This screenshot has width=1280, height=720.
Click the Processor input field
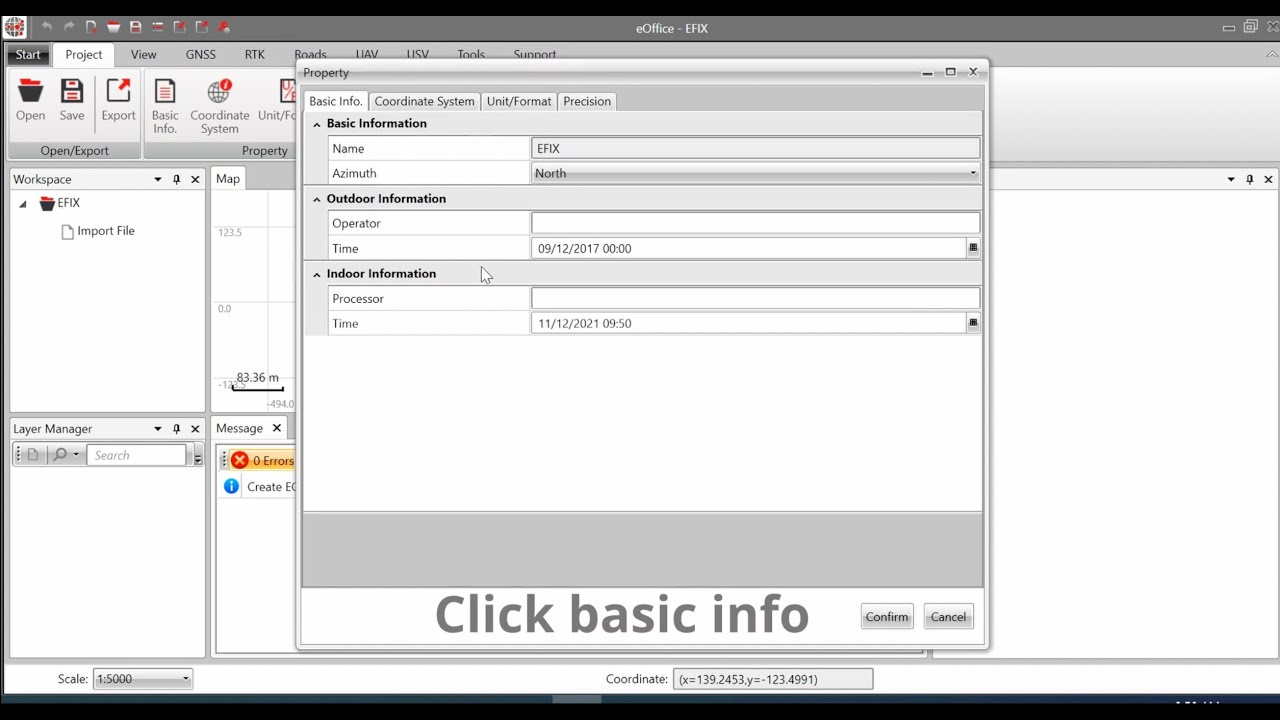(x=755, y=298)
